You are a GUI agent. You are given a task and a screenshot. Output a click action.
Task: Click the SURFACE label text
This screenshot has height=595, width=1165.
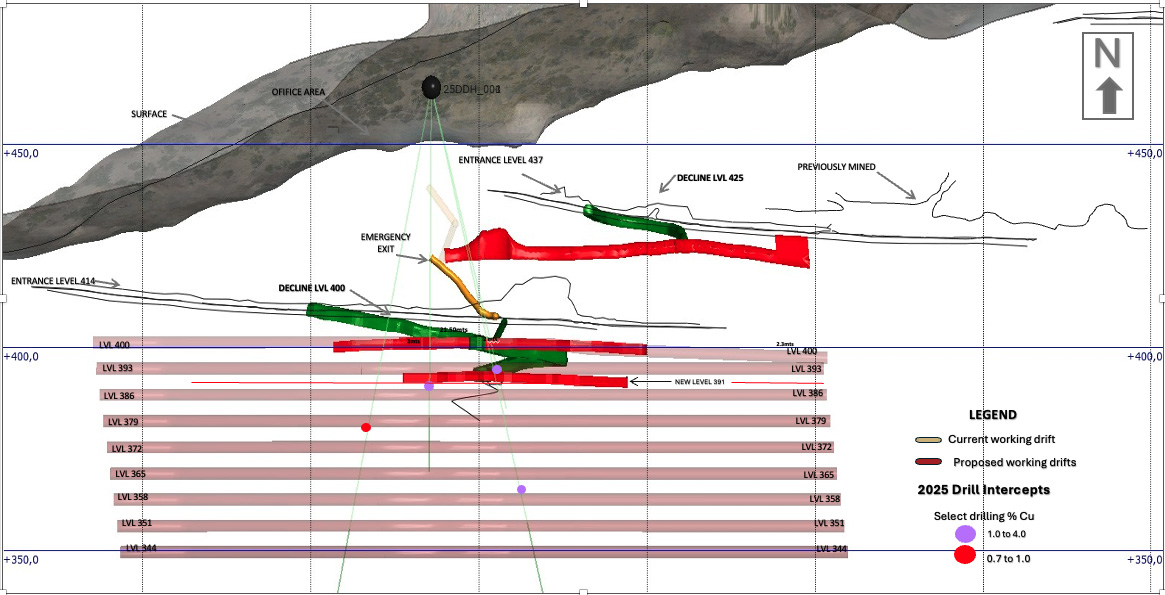pos(149,114)
